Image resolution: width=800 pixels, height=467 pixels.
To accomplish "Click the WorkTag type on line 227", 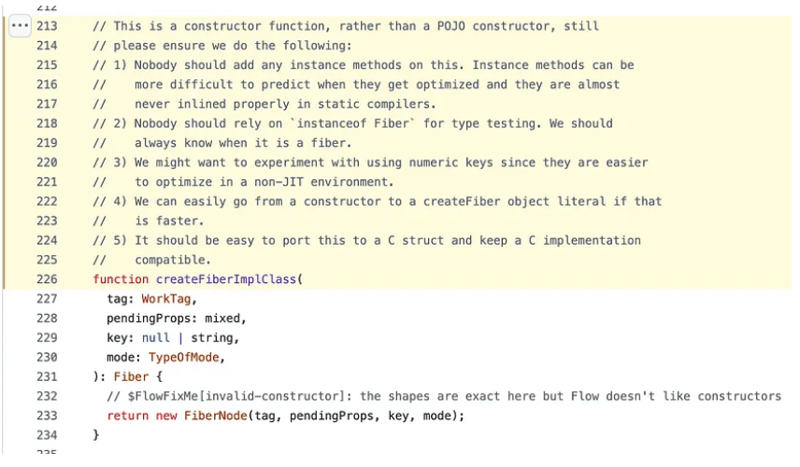I will (170, 299).
